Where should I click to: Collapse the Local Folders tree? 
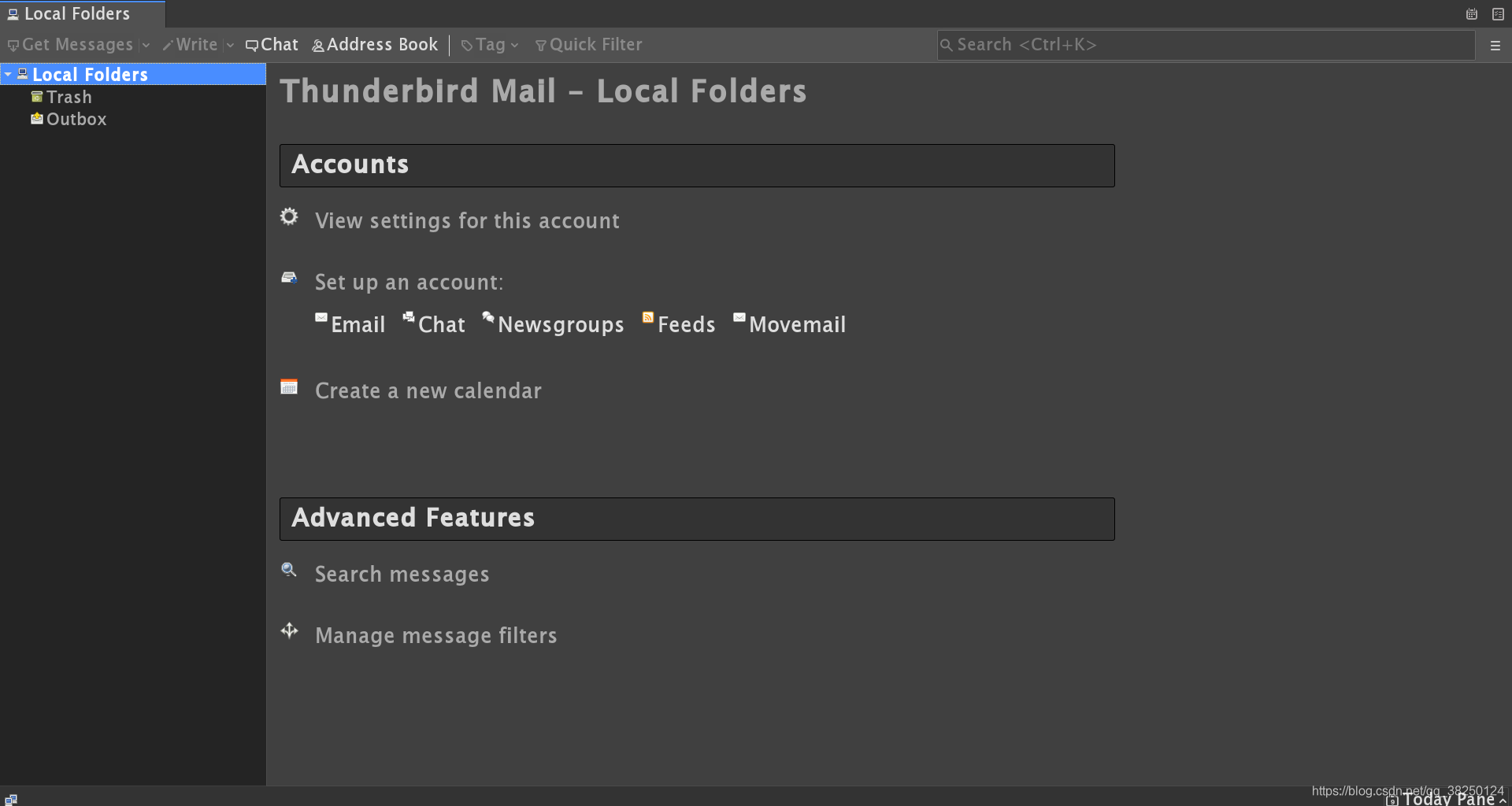[x=8, y=74]
